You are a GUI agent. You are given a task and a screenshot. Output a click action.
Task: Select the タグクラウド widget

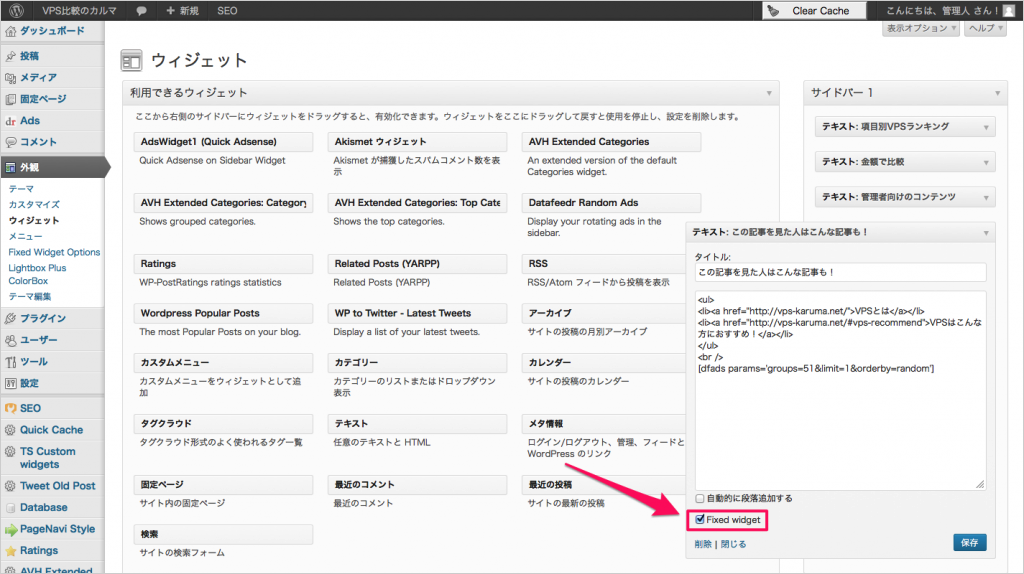click(x=223, y=424)
